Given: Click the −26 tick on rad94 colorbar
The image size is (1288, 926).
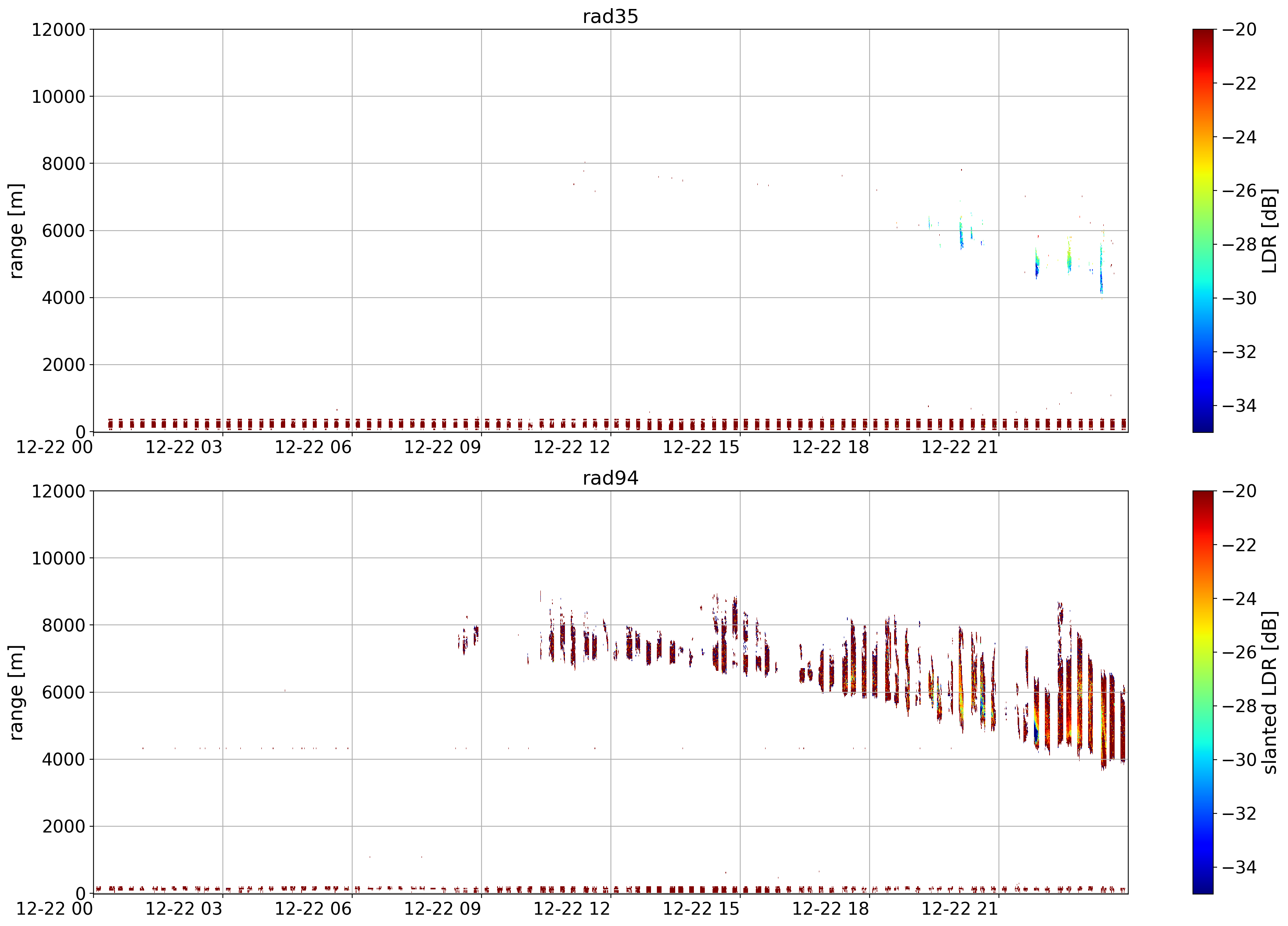Looking at the screenshot, I should pyautogui.click(x=1239, y=653).
